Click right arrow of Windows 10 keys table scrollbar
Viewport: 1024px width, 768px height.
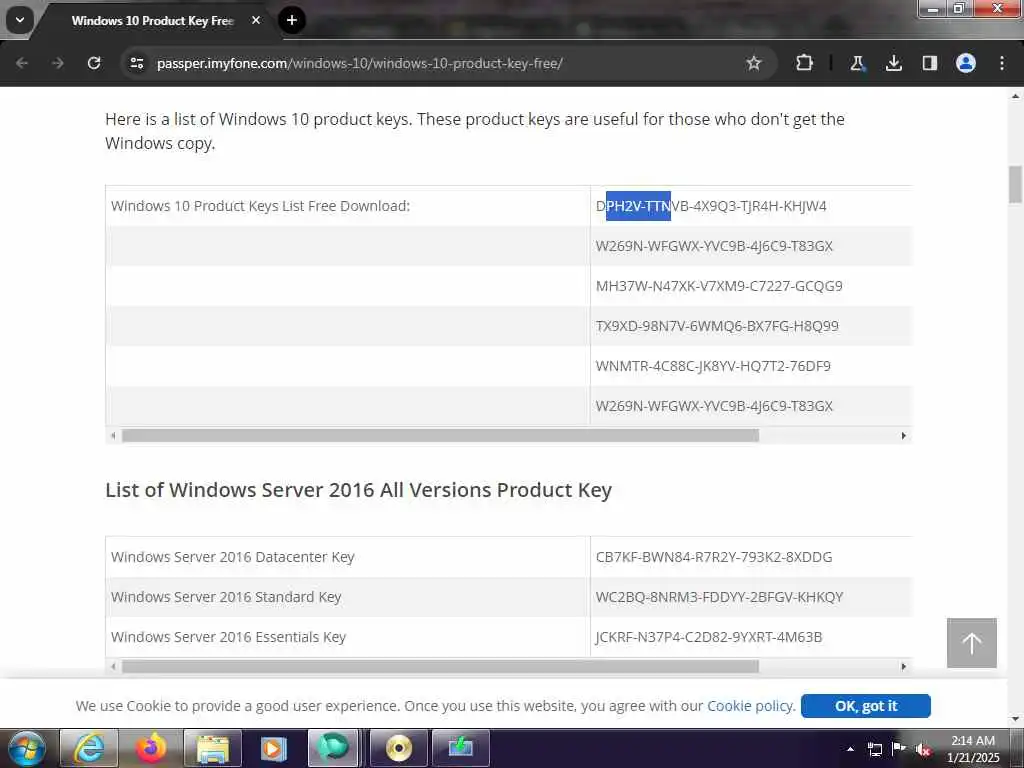click(903, 436)
